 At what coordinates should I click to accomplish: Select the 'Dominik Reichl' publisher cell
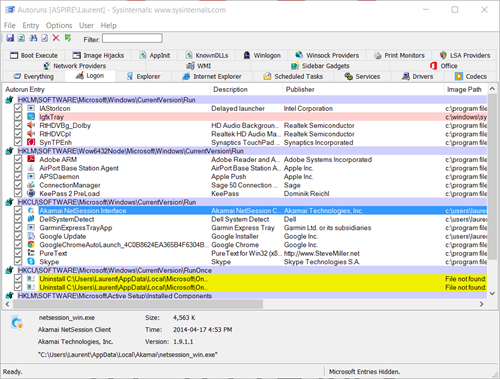[306, 193]
